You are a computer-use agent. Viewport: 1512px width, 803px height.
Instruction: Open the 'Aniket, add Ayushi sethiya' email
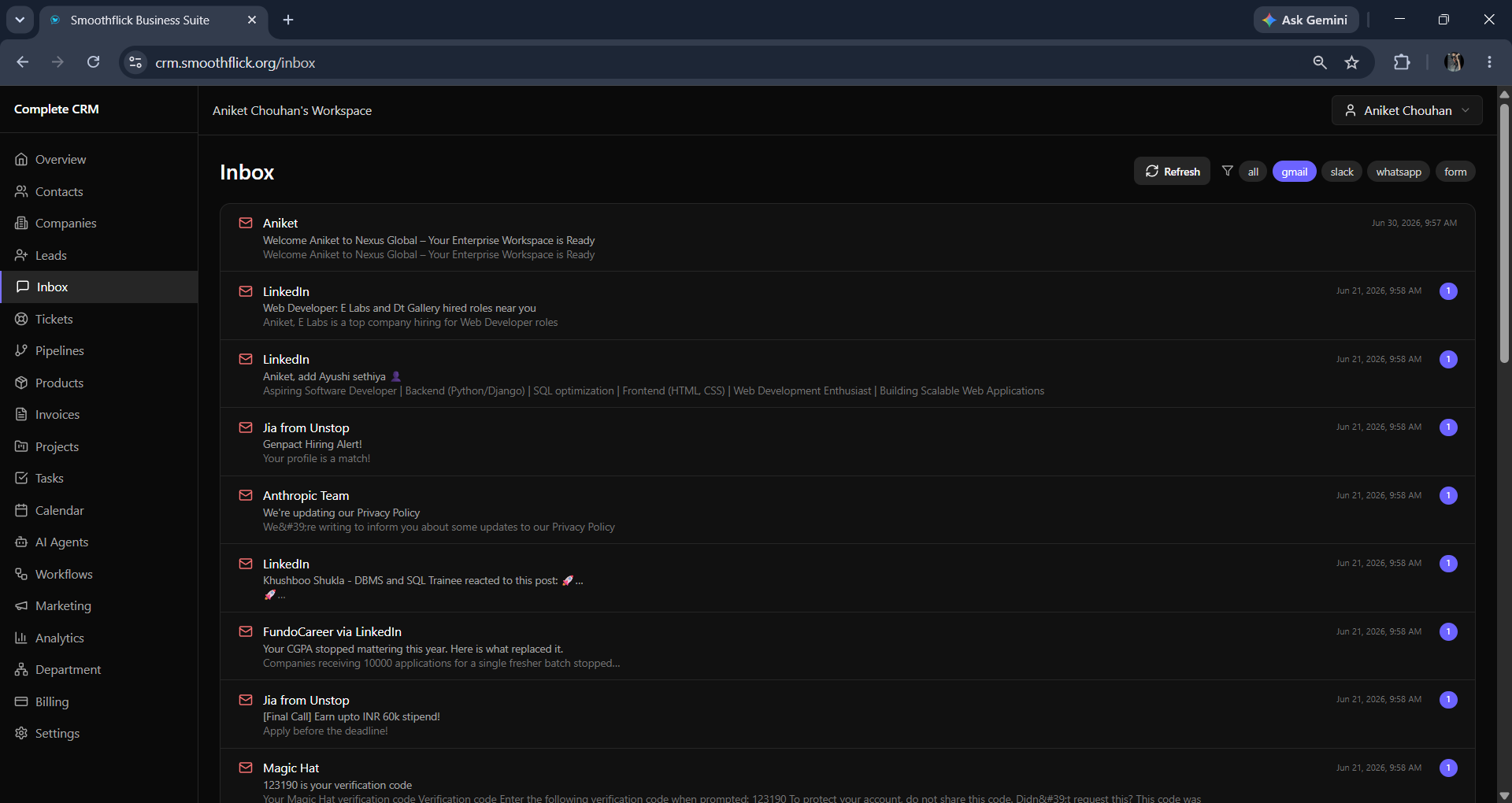847,374
